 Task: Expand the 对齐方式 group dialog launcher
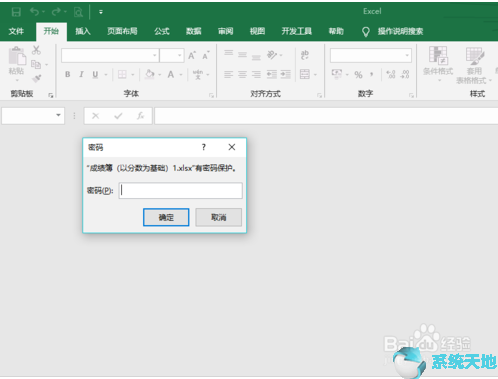tap(319, 96)
